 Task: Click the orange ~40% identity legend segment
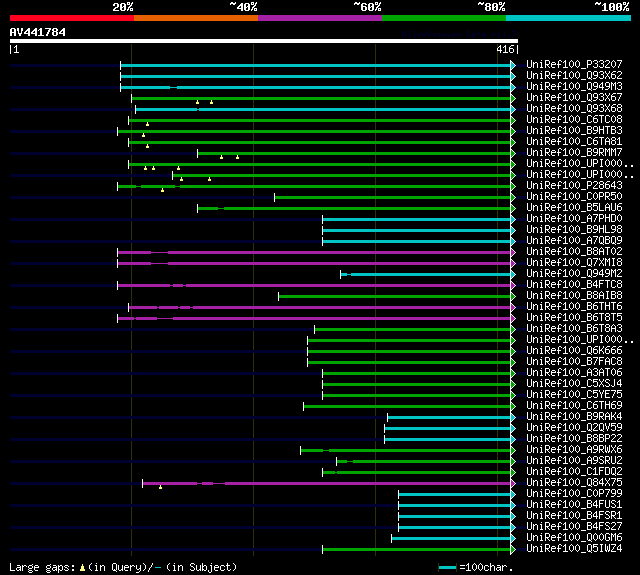pyautogui.click(x=196, y=18)
